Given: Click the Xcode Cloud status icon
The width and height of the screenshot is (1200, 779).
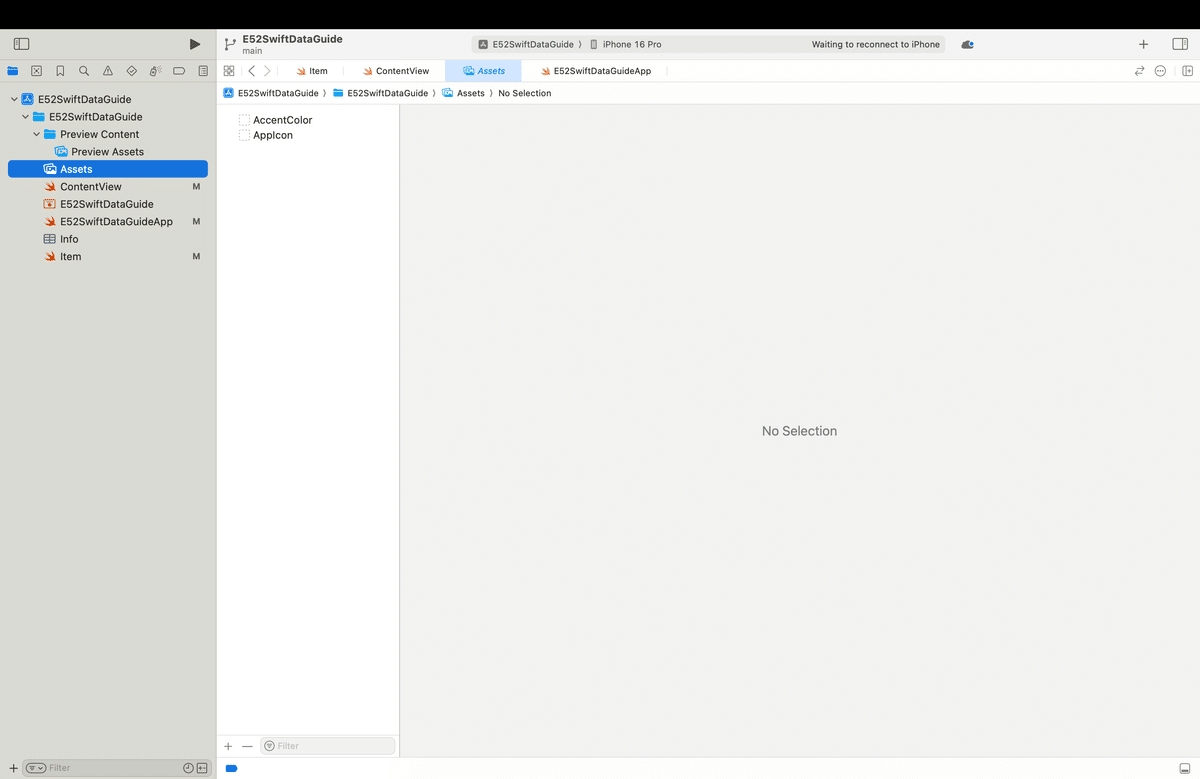Looking at the screenshot, I should (967, 44).
